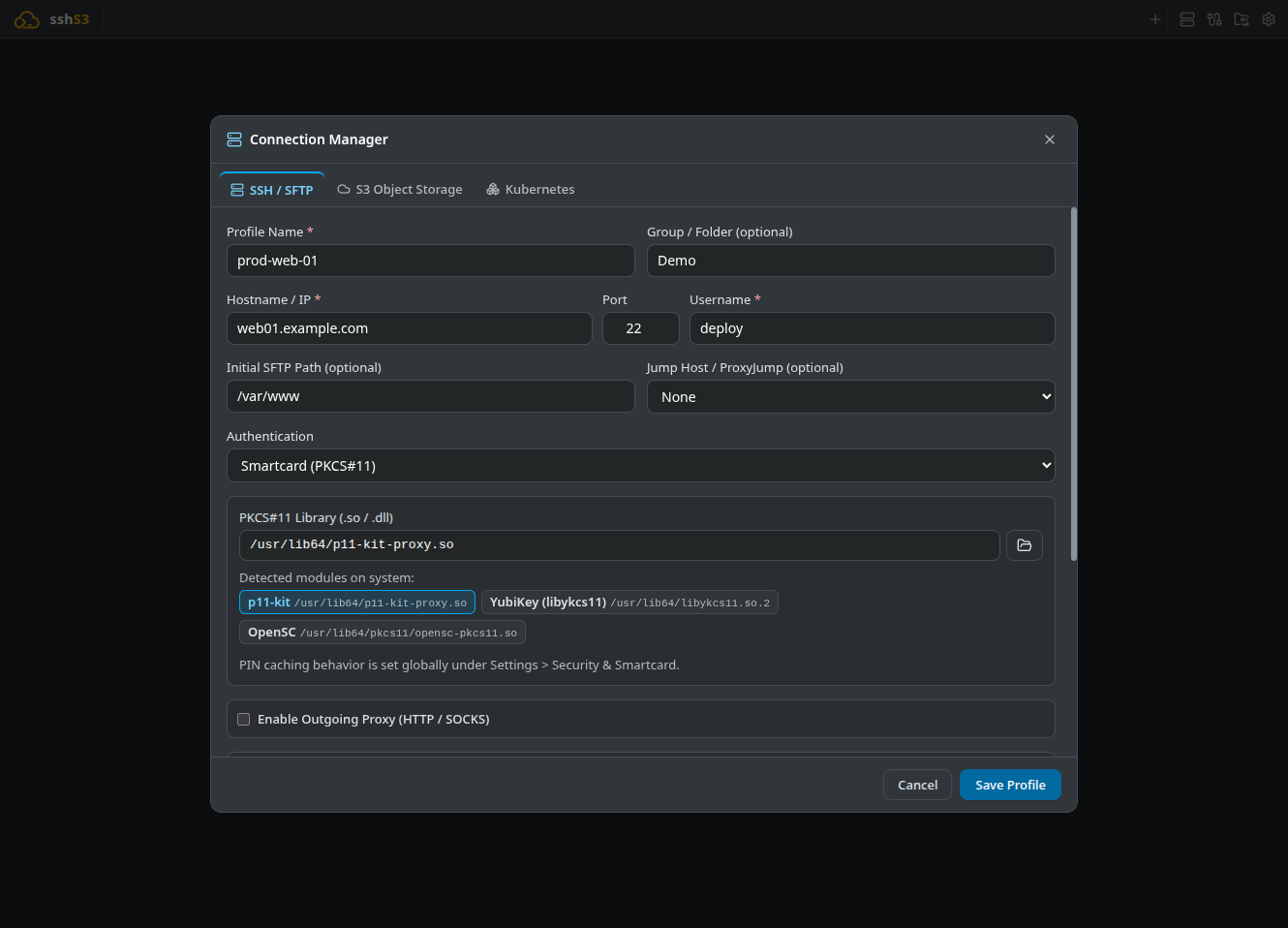Click the 'Authentication' label
Viewport: 1288px width, 928px height.
(x=270, y=437)
